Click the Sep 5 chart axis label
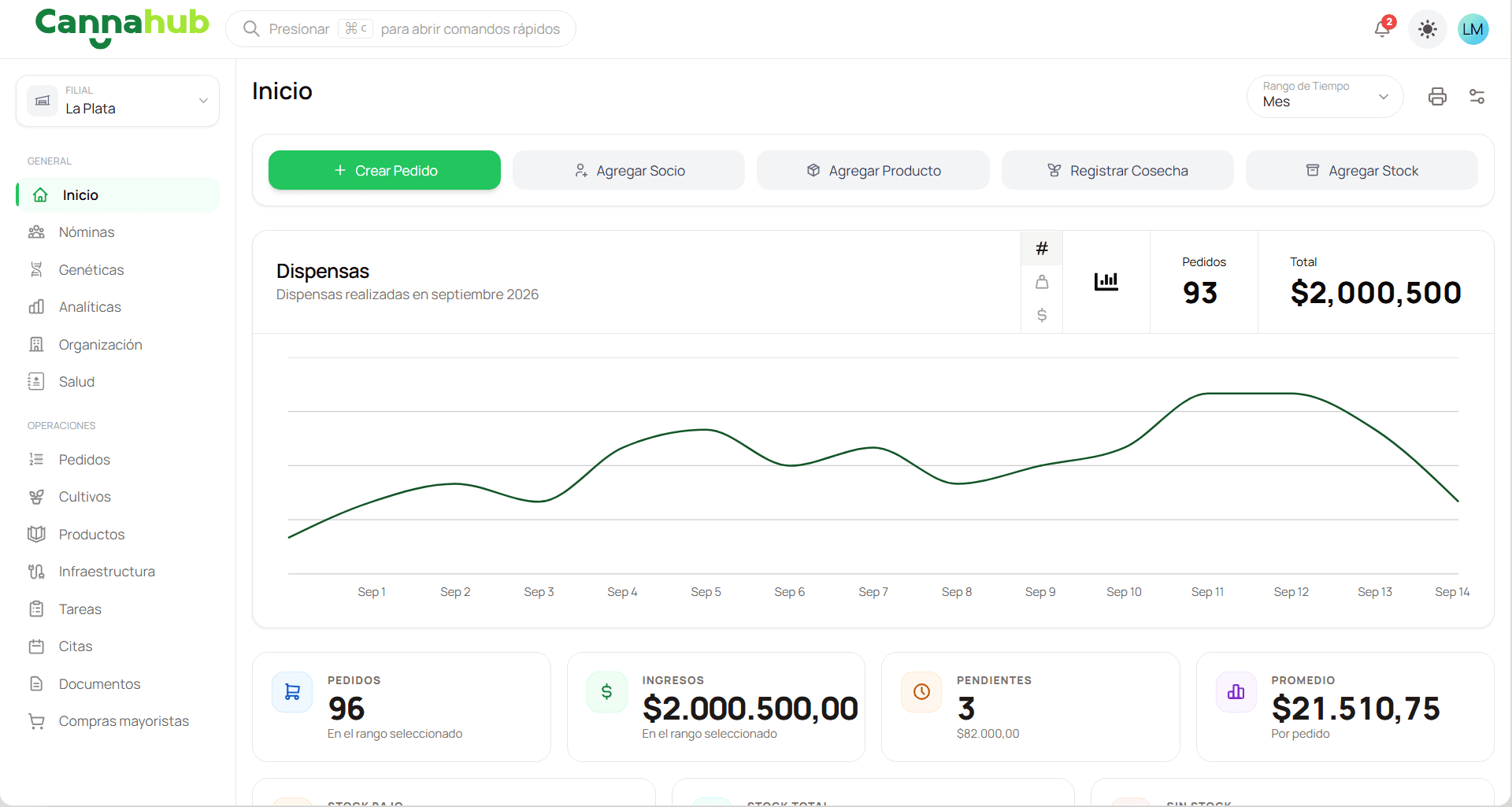 tap(706, 592)
